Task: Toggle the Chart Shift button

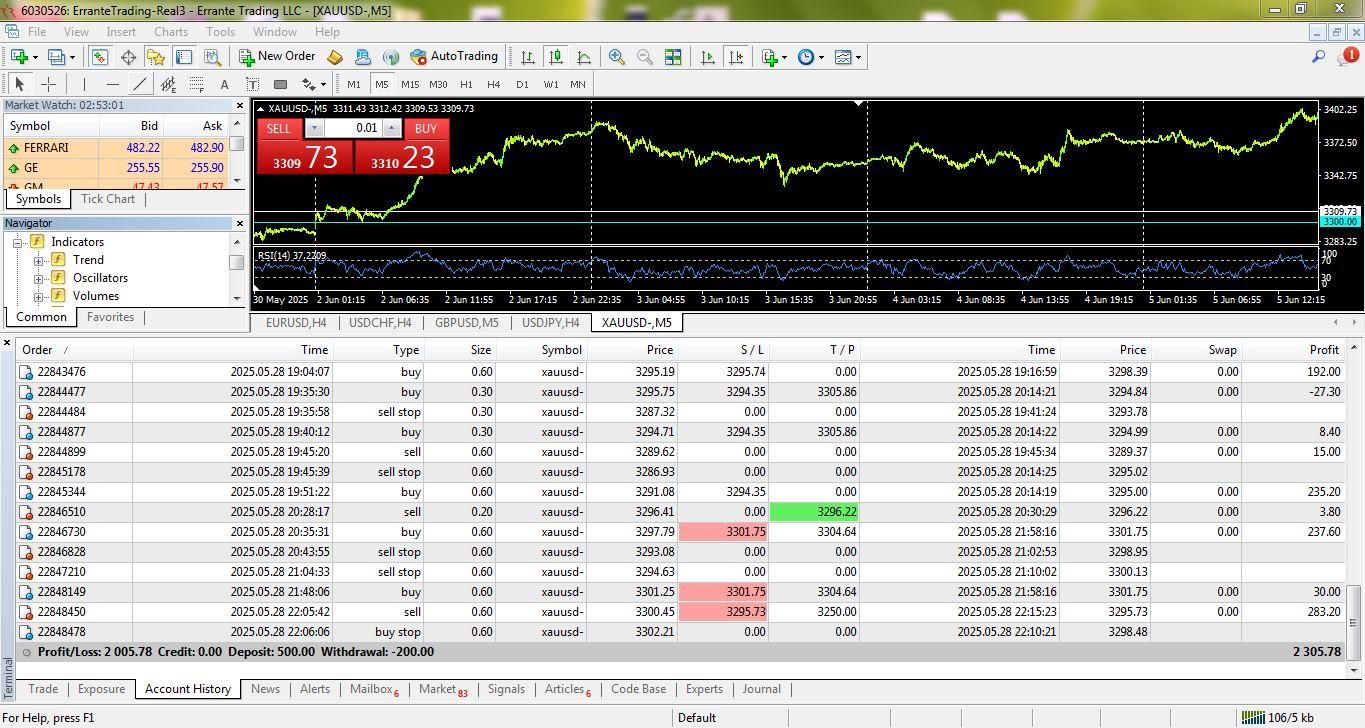Action: point(736,57)
